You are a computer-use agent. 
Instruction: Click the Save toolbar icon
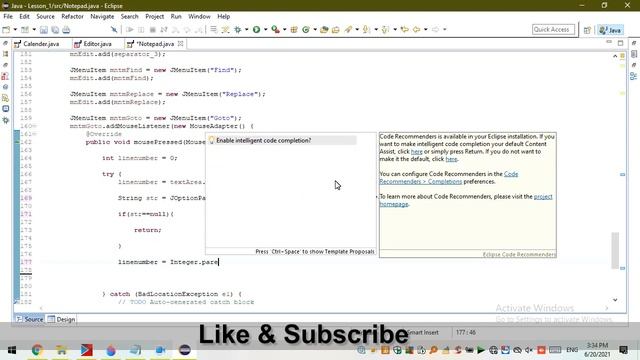pyautogui.click(x=44, y=29)
